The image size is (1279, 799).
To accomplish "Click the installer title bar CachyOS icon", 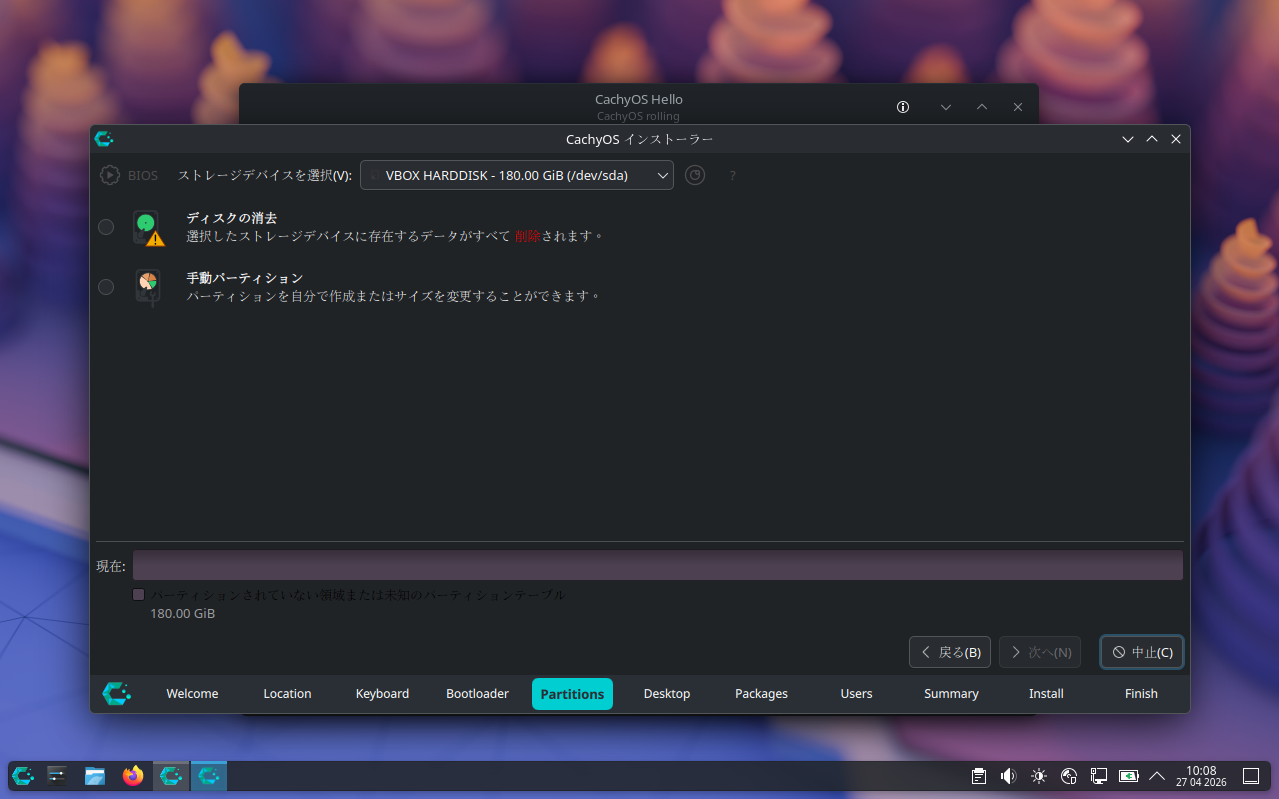I will coord(103,139).
